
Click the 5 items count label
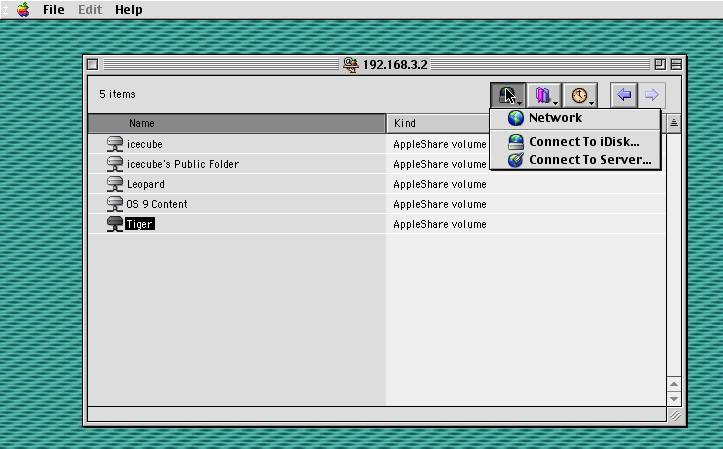coord(118,94)
